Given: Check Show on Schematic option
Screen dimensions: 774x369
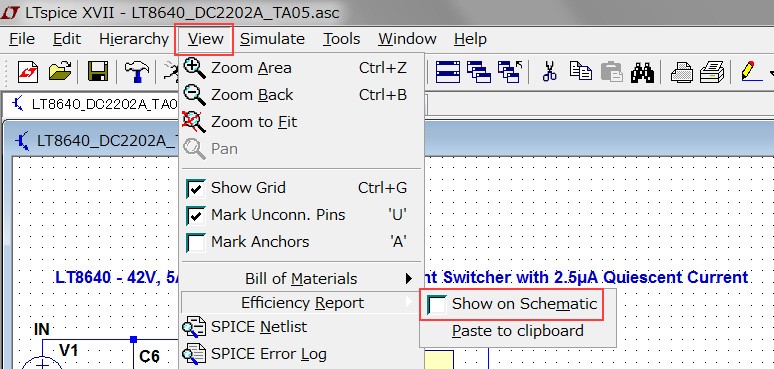Looking at the screenshot, I should tap(437, 304).
